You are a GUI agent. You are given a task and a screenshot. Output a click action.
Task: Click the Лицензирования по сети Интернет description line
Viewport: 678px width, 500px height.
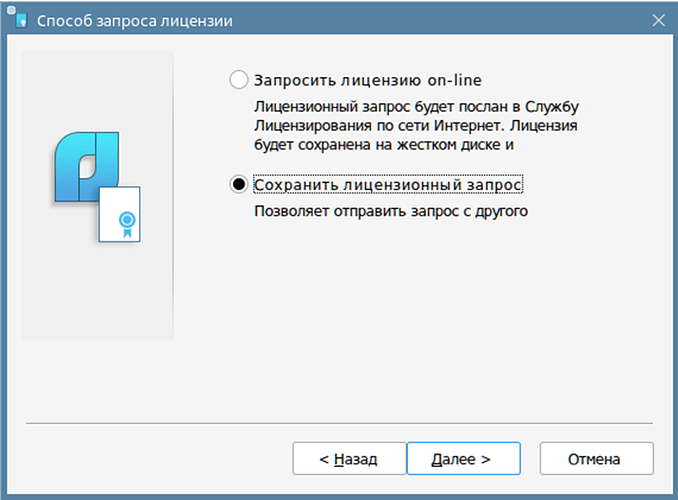click(x=416, y=125)
